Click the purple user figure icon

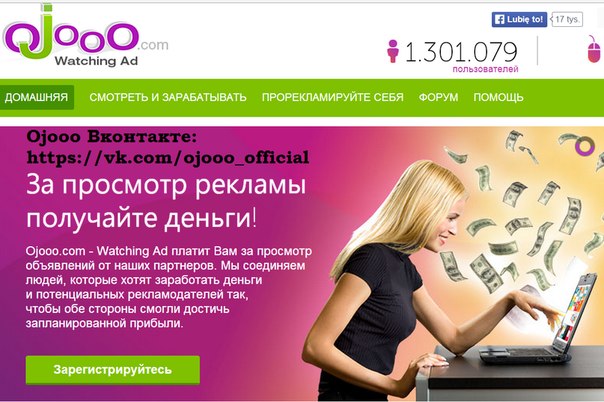tap(393, 51)
